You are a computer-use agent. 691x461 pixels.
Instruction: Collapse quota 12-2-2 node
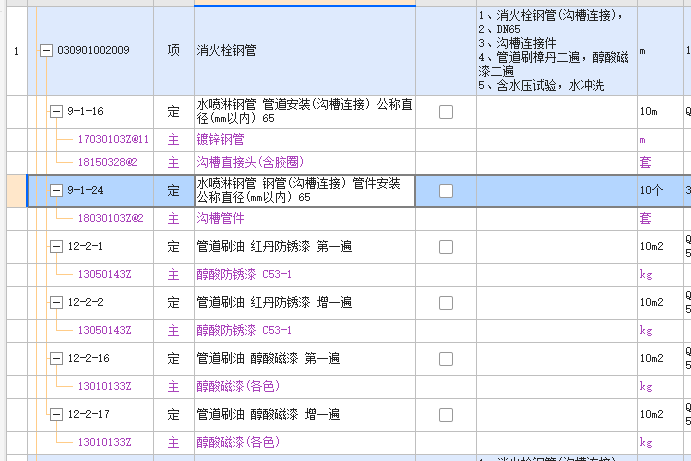tap(56, 302)
